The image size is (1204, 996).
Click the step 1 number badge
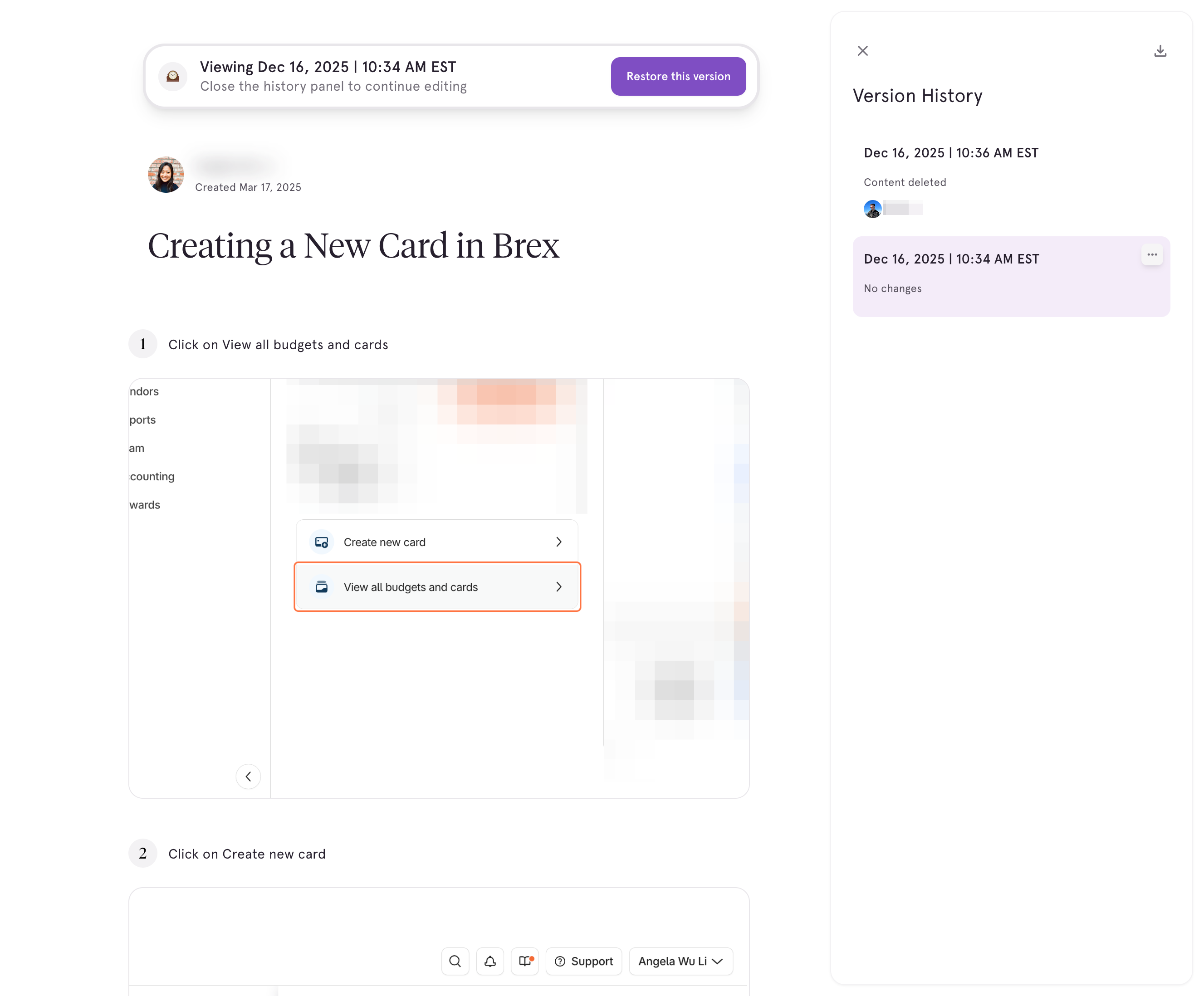[143, 344]
